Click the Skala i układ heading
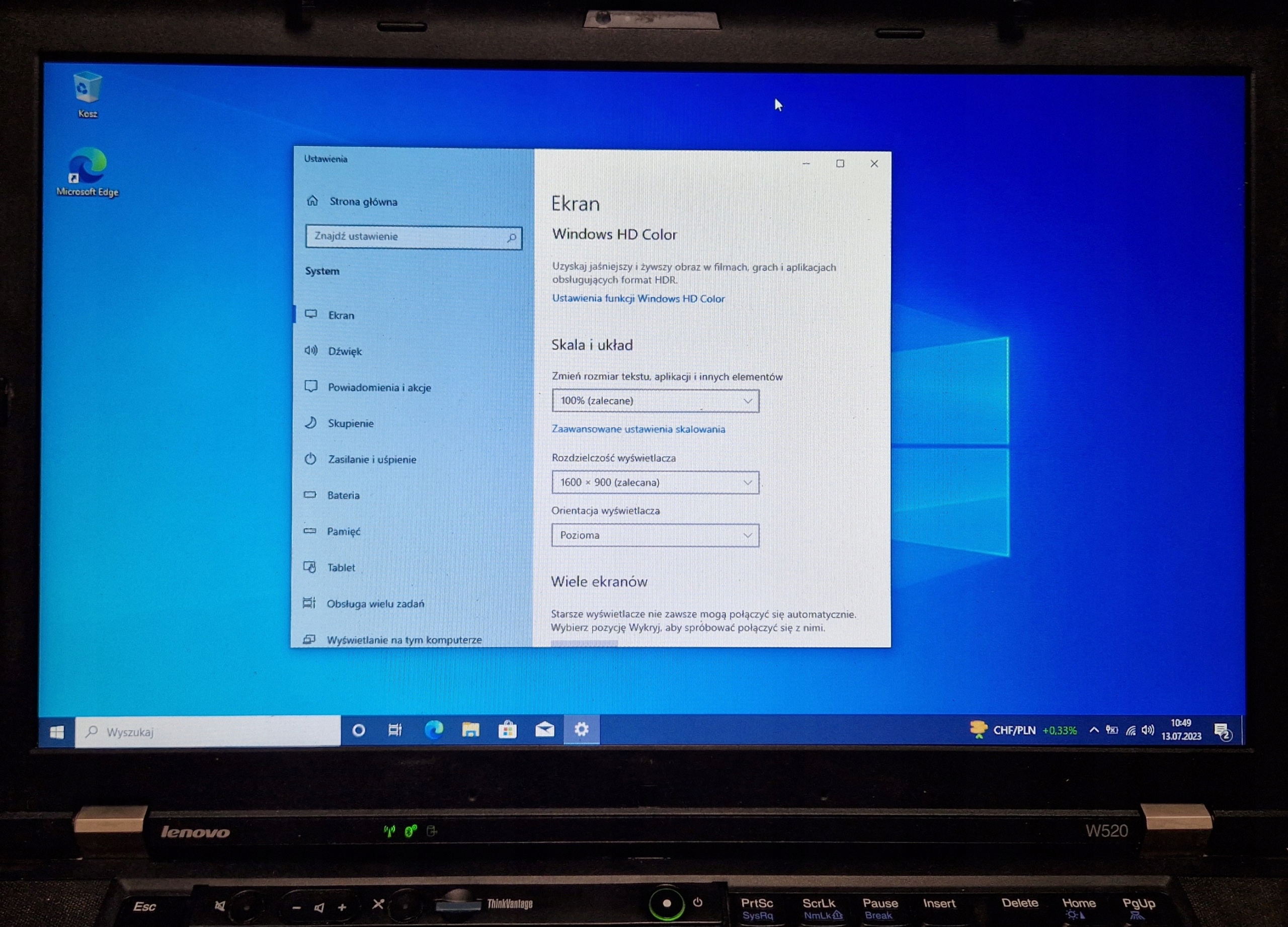This screenshot has width=1288, height=927. (592, 345)
